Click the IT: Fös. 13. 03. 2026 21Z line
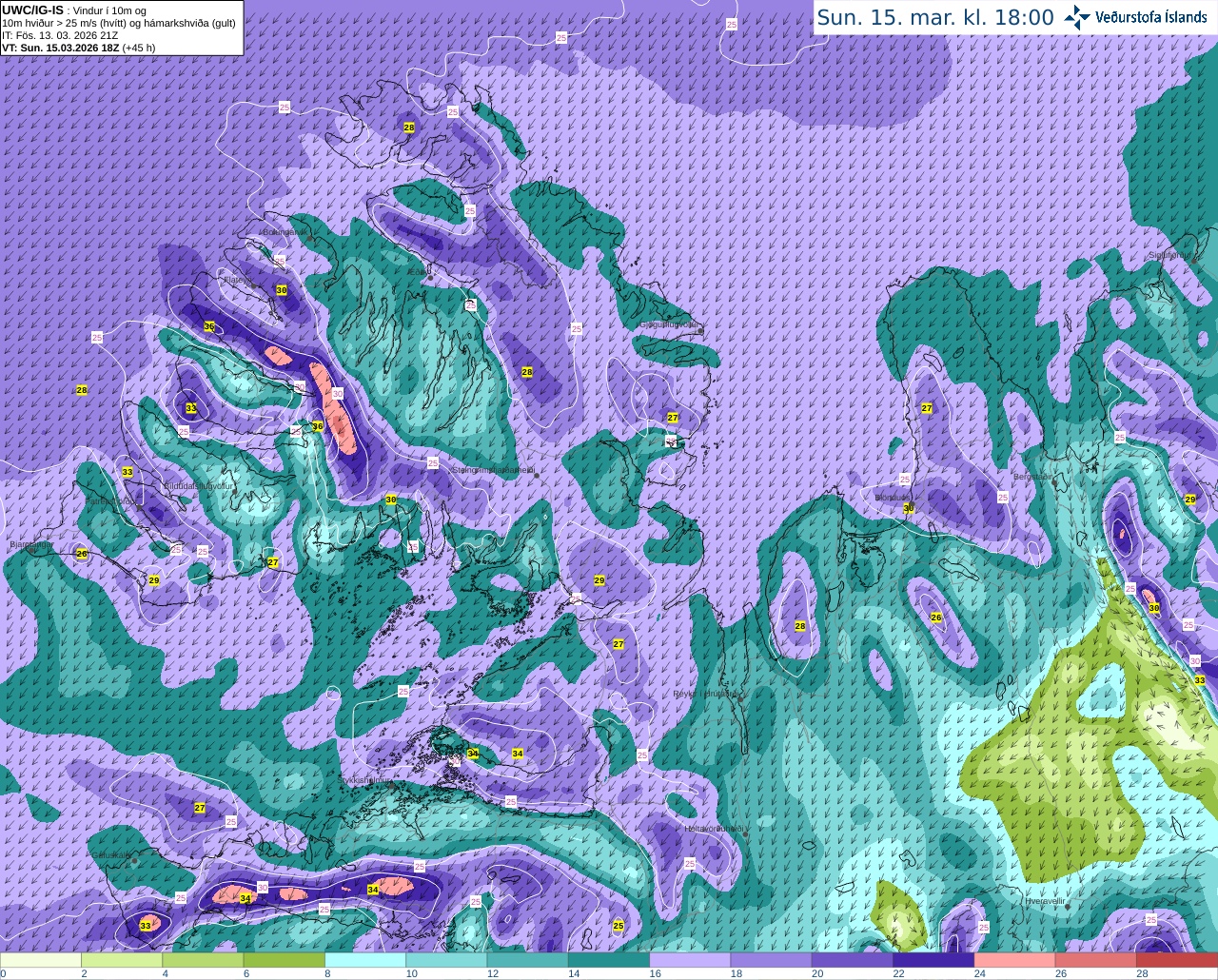 (60, 35)
